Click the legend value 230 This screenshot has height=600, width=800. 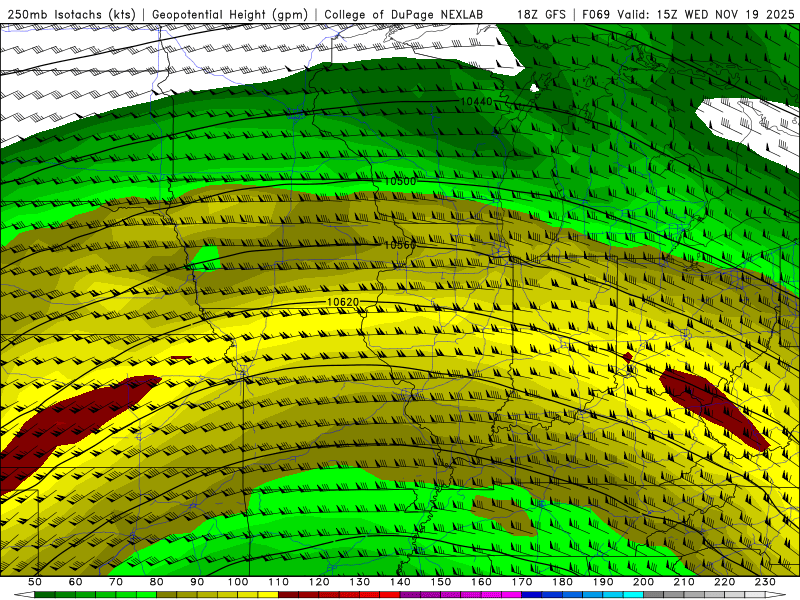(x=765, y=582)
